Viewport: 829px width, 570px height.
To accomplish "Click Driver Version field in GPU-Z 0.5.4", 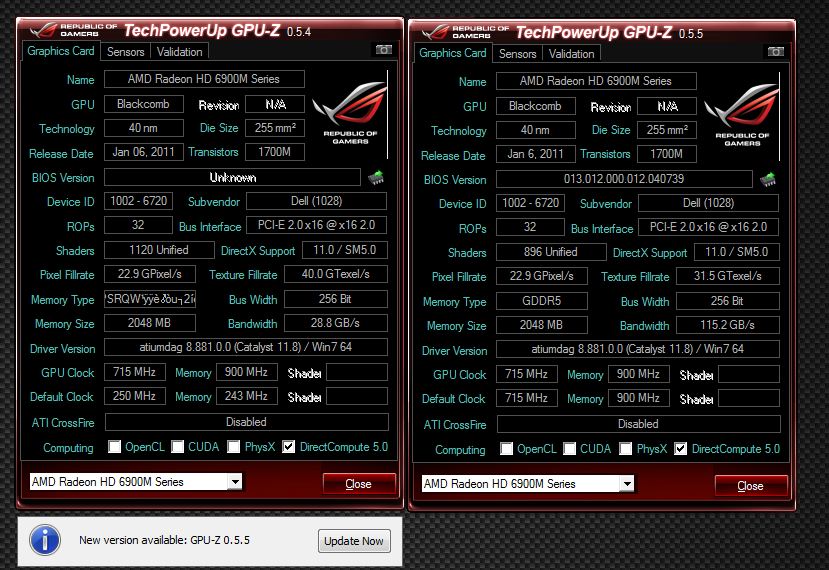I will pyautogui.click(x=246, y=347).
